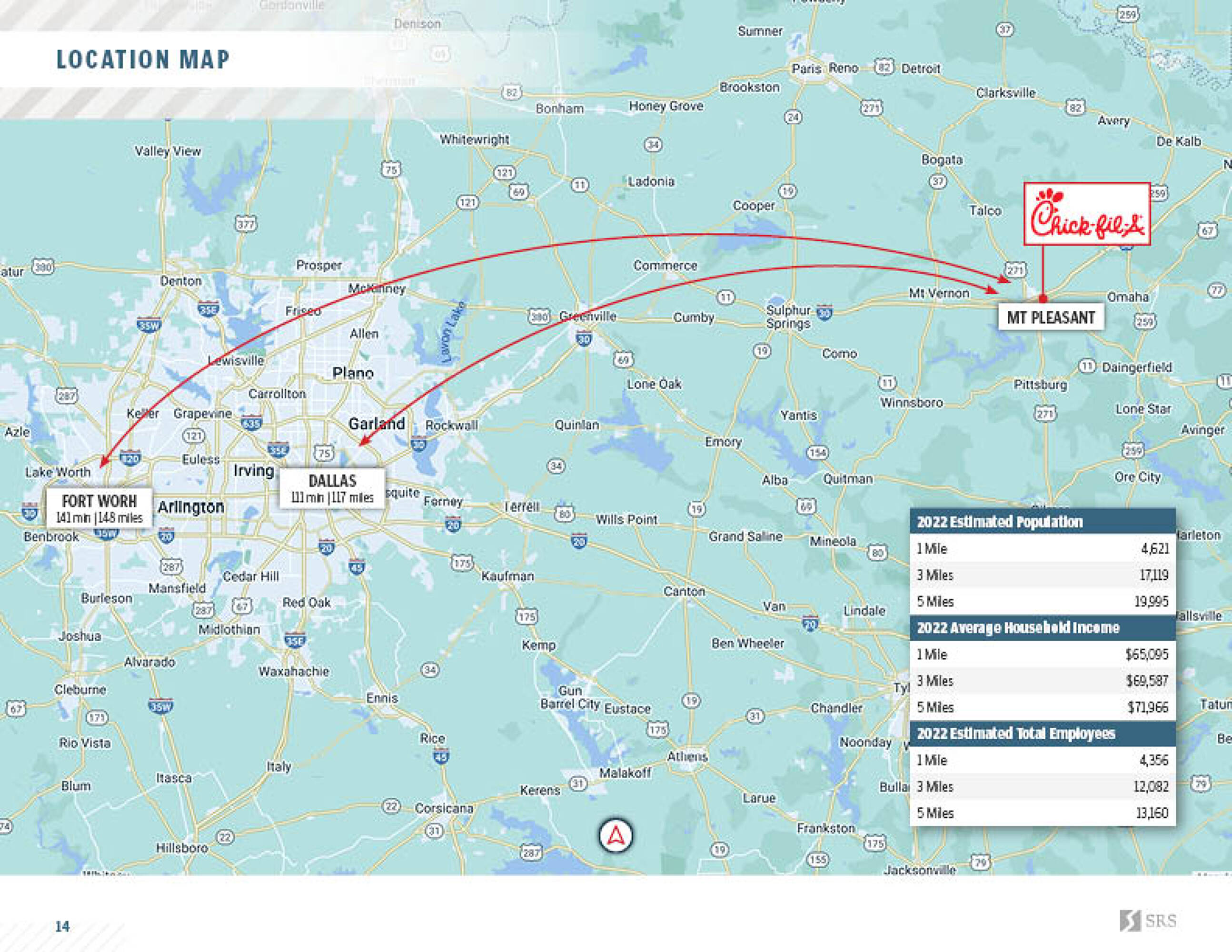The height and width of the screenshot is (952, 1232).
Task: Click the Interstate 635 shield near Carrollton
Action: point(251,422)
